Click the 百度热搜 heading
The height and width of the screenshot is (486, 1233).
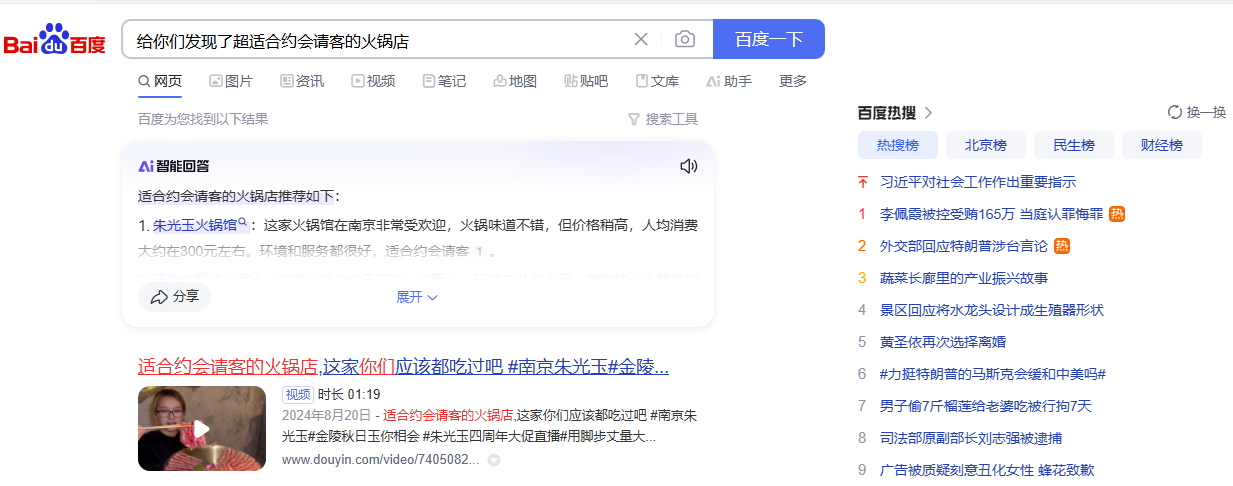pyautogui.click(x=887, y=113)
